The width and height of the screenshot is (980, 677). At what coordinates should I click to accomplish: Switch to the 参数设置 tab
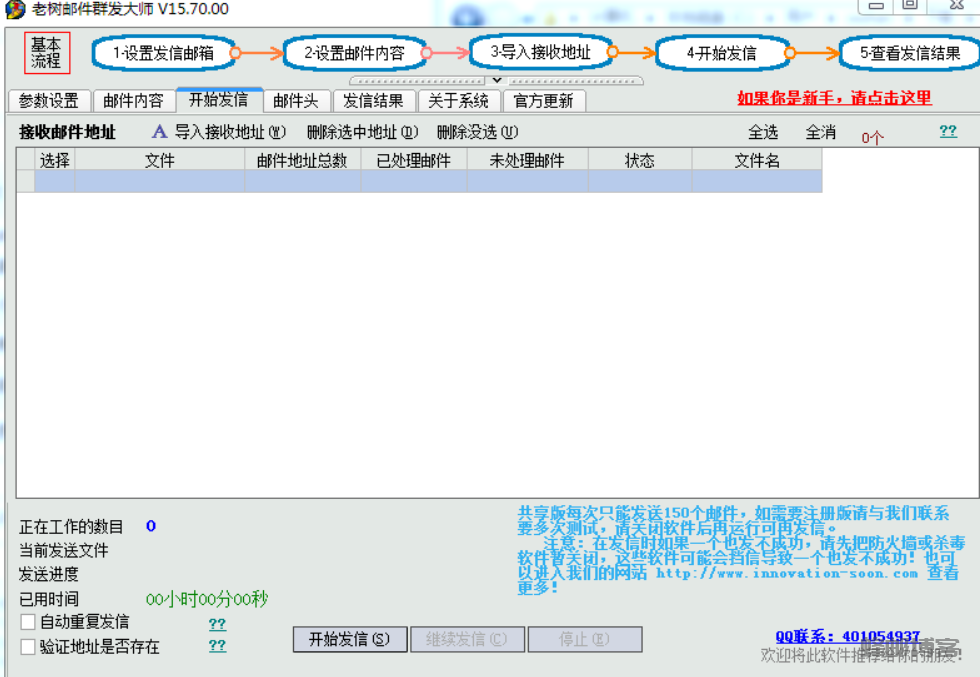tap(48, 101)
